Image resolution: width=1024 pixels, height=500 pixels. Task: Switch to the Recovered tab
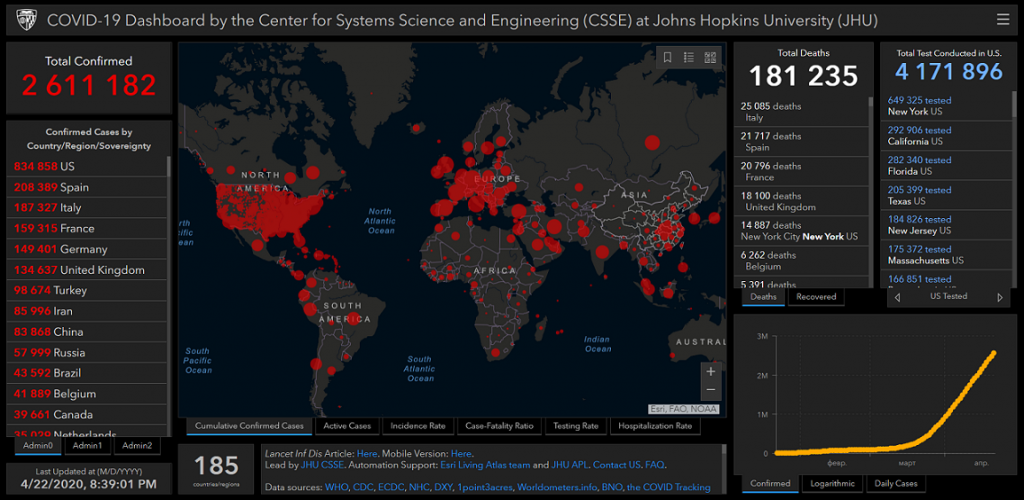[x=816, y=297]
